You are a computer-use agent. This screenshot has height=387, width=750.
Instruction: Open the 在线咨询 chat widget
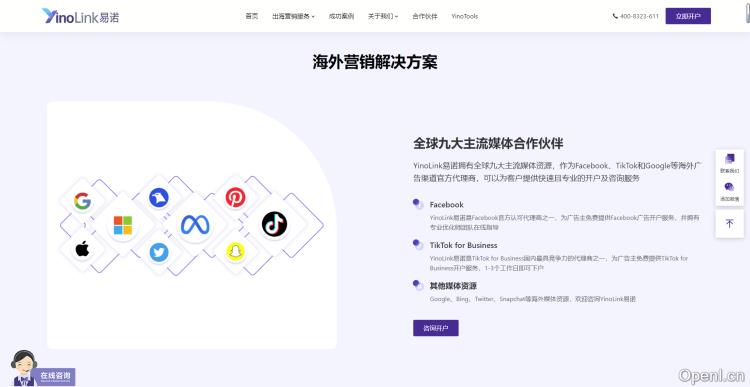[x=55, y=376]
